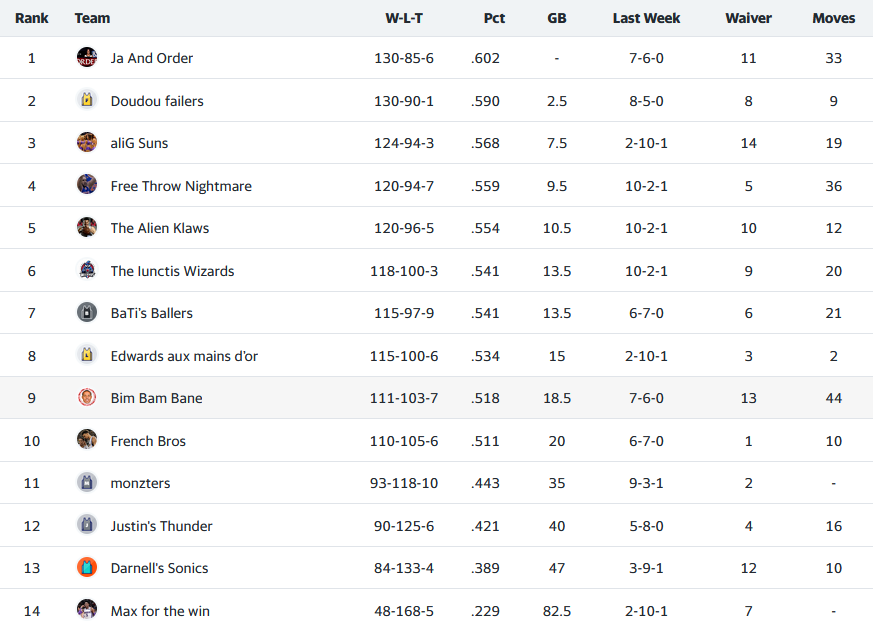Click the Last Week column header

(x=646, y=18)
